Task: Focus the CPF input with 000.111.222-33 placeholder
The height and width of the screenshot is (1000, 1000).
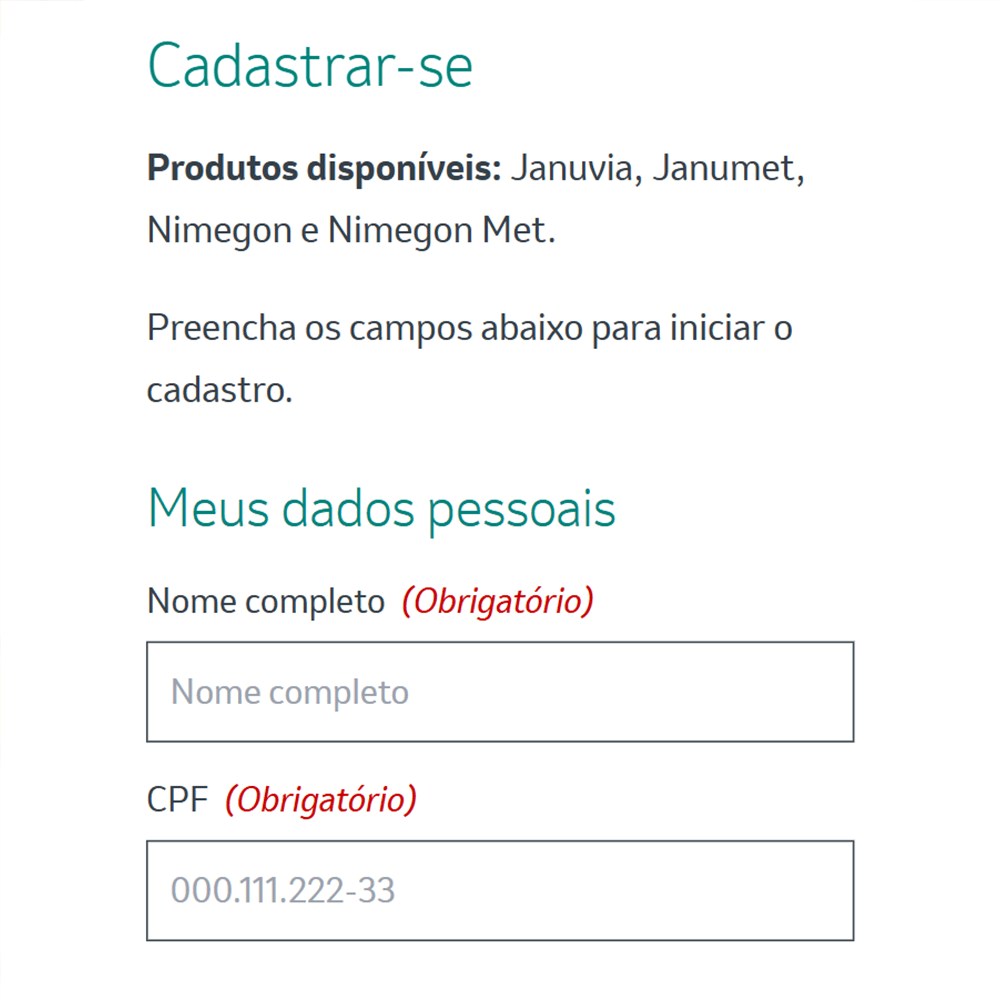Action: 500,890
